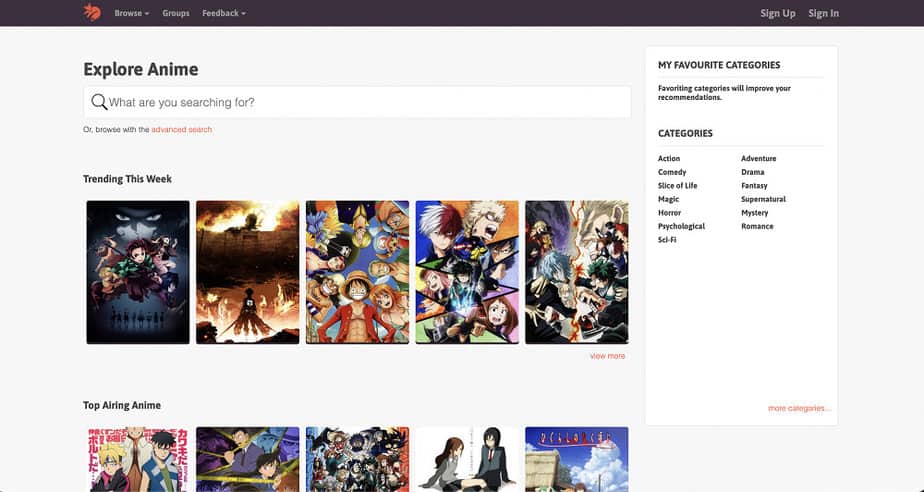Open the Boruto poster in Top Airing
The image size is (924, 492).
point(138,460)
